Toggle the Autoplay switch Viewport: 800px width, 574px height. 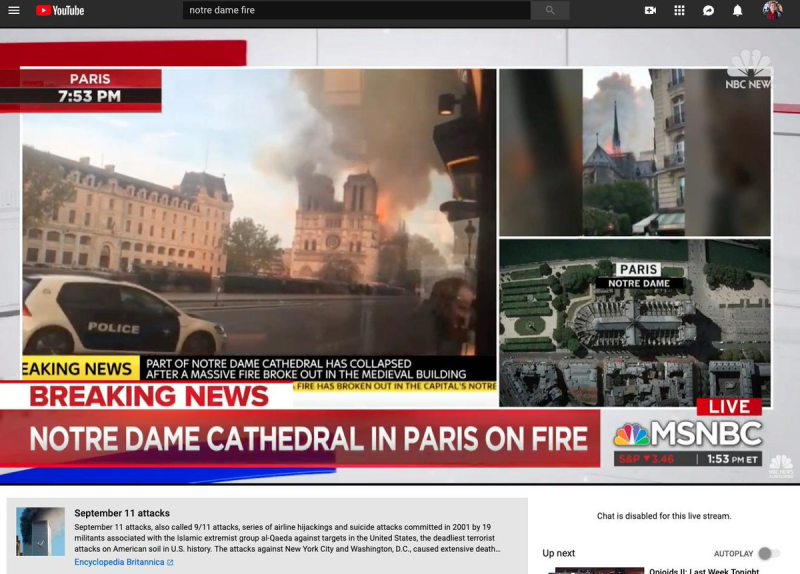coord(768,553)
